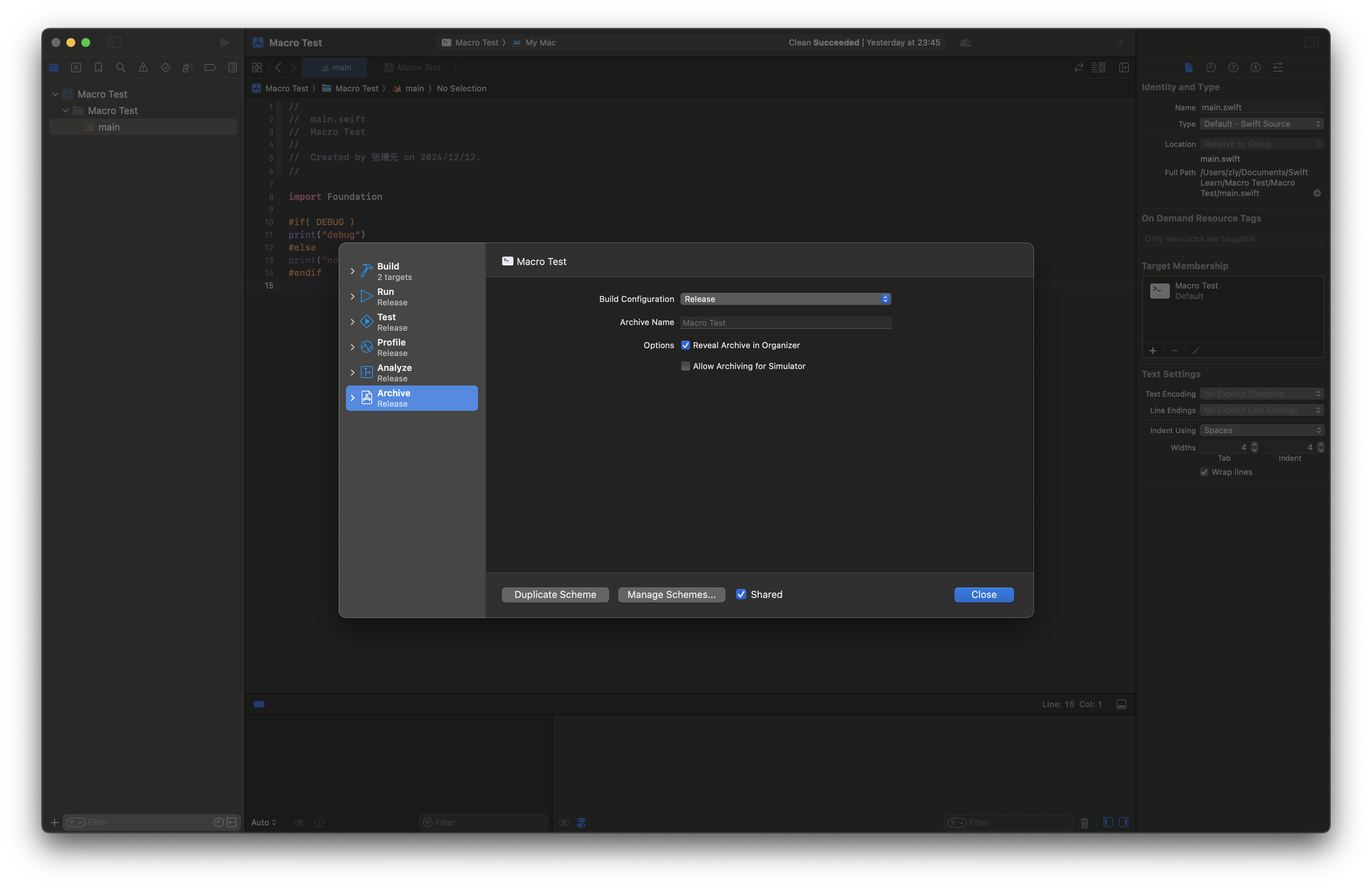Show the File inspector icon
The width and height of the screenshot is (1372, 888).
(1188, 67)
